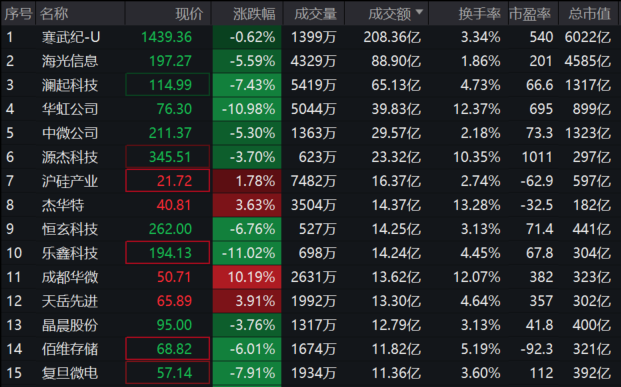Select the 复旦微电 row name
Viewport: 621px width, 387px height.
70,373
